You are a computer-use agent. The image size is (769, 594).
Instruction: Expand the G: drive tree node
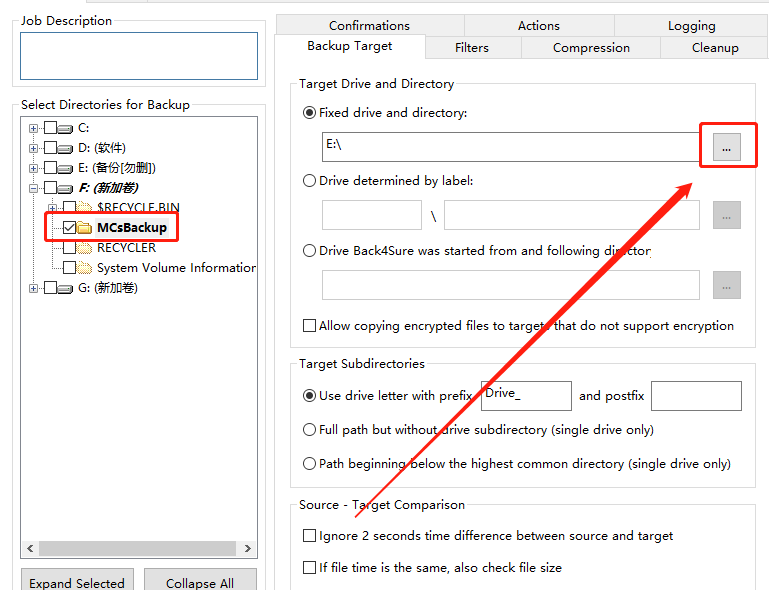(34, 288)
